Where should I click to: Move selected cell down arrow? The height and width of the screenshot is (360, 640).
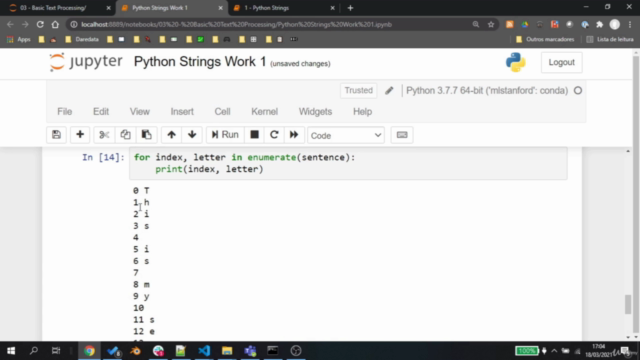[192, 135]
